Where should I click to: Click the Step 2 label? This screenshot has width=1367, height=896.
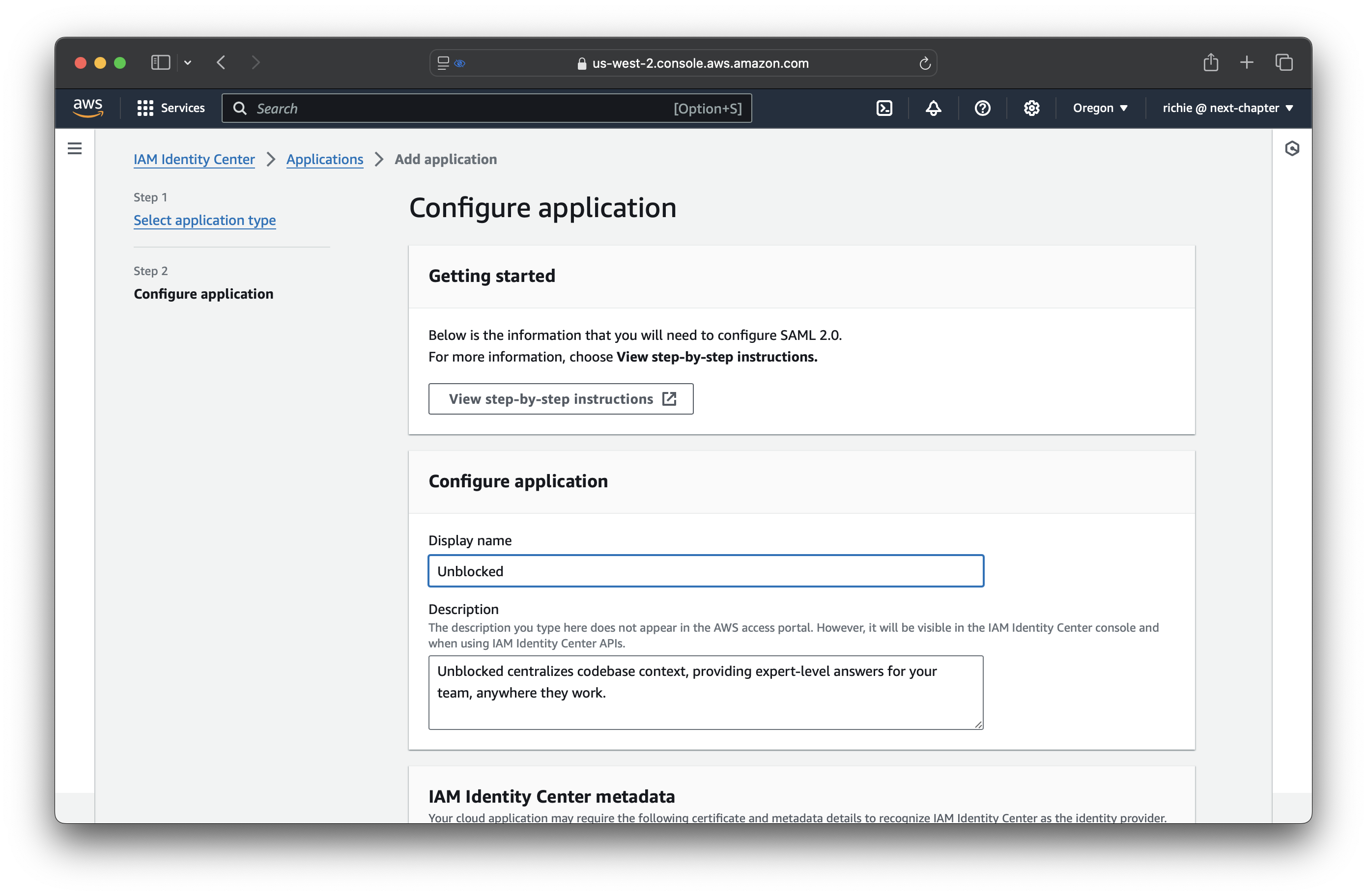150,271
